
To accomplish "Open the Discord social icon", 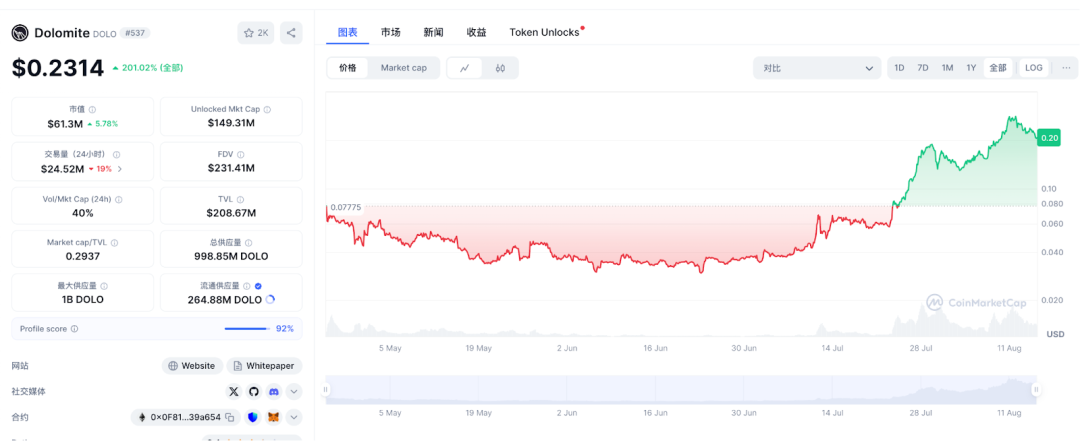I will tap(273, 391).
